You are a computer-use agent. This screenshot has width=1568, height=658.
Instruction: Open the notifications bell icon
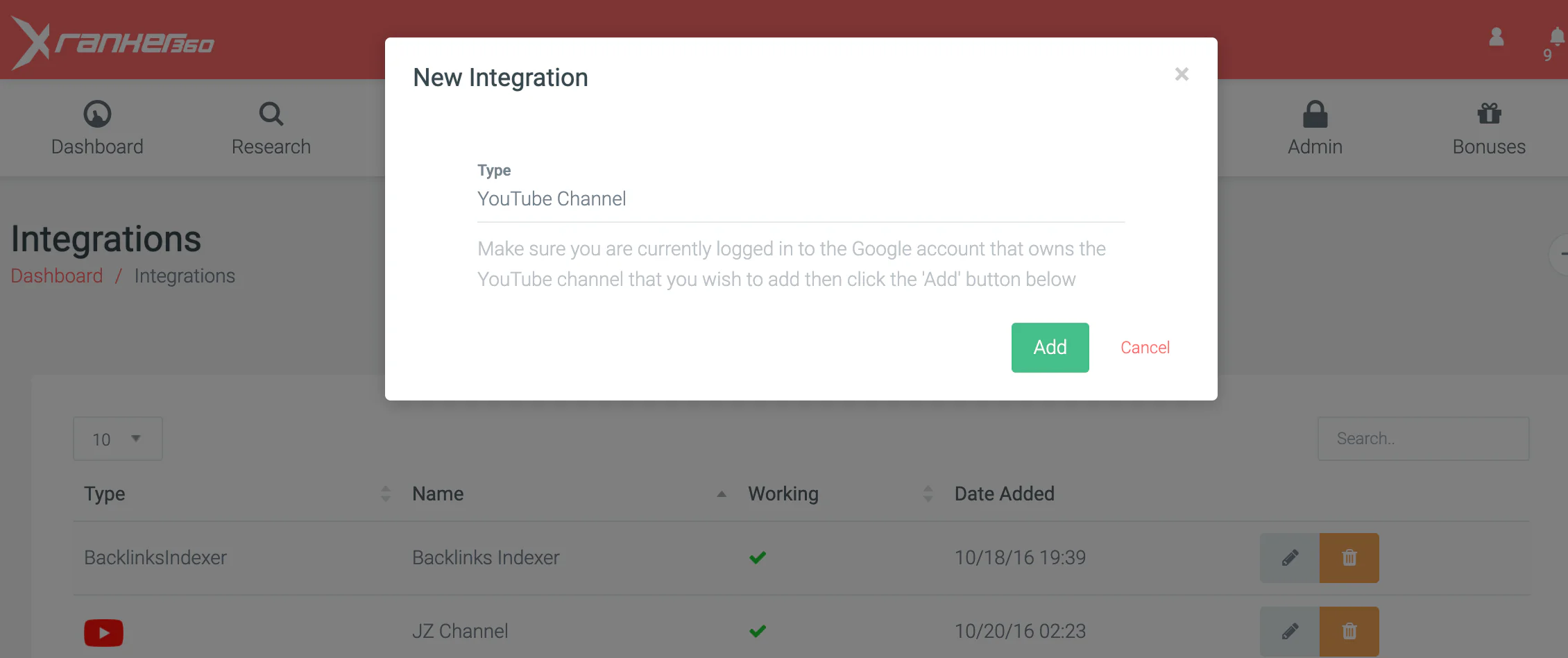pos(1557,37)
